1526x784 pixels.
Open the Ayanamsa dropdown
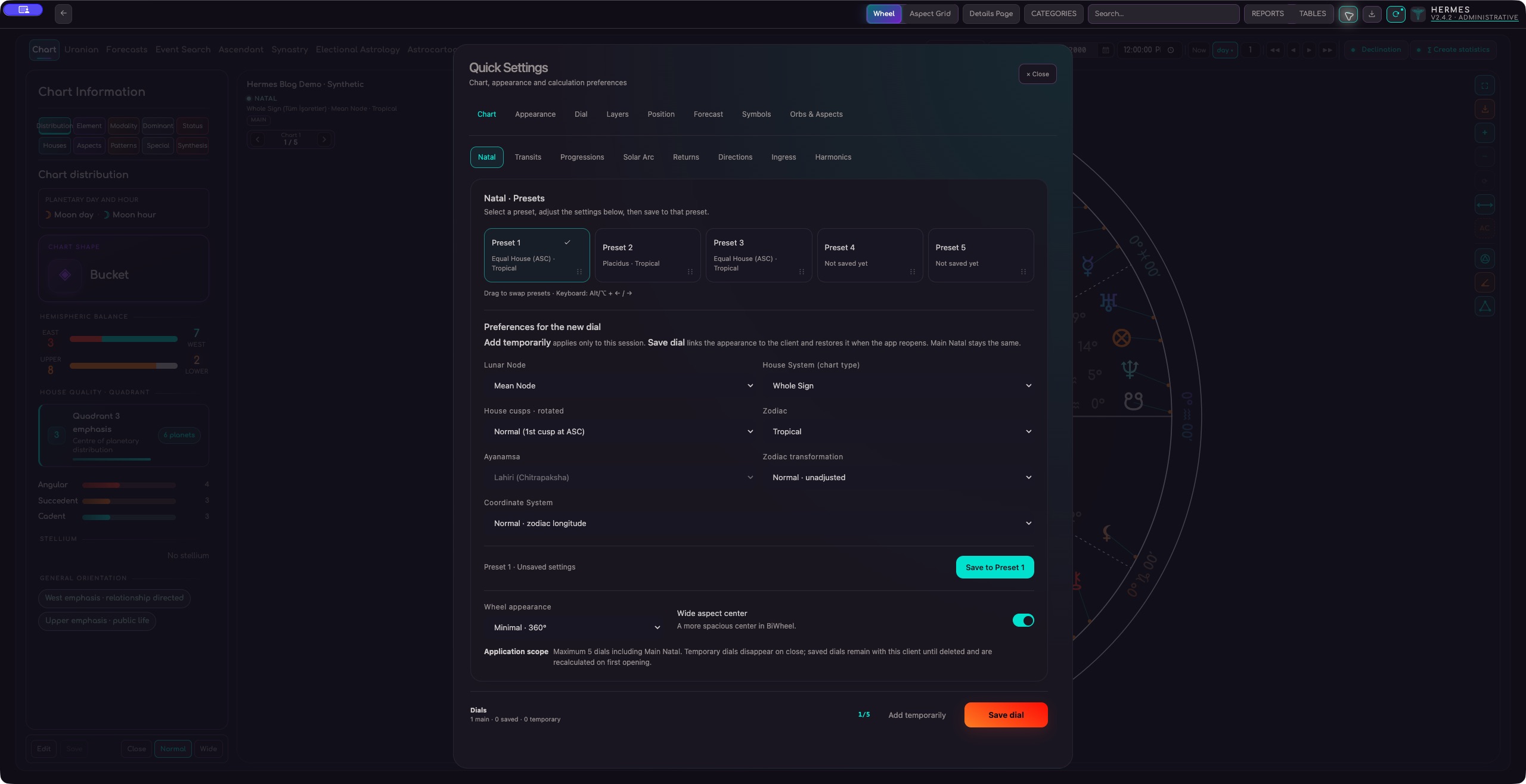click(x=621, y=478)
